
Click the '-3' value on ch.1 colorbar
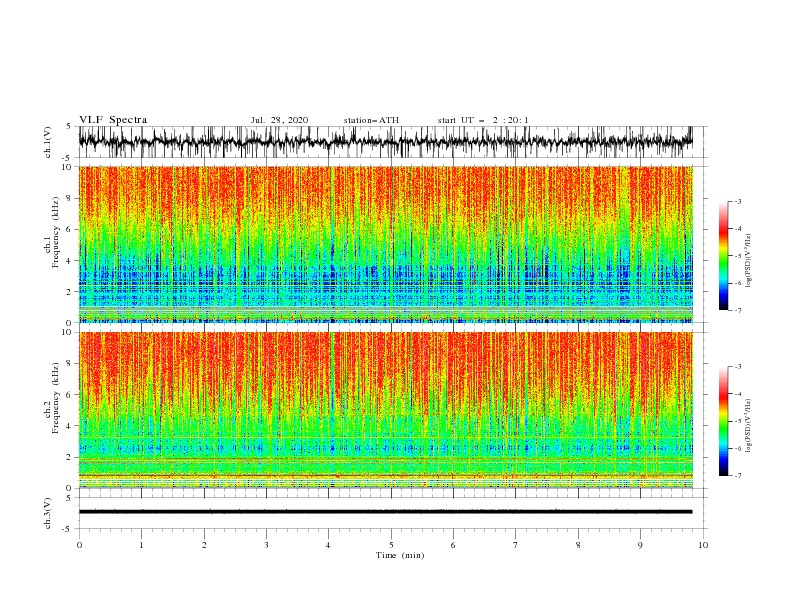point(737,201)
